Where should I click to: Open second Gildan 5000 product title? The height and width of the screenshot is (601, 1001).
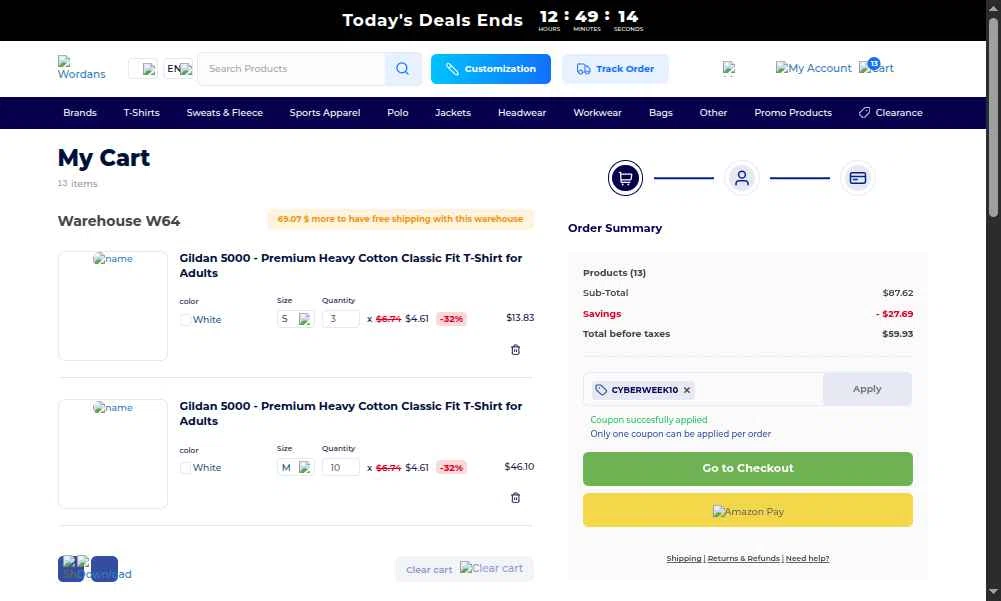click(350, 414)
